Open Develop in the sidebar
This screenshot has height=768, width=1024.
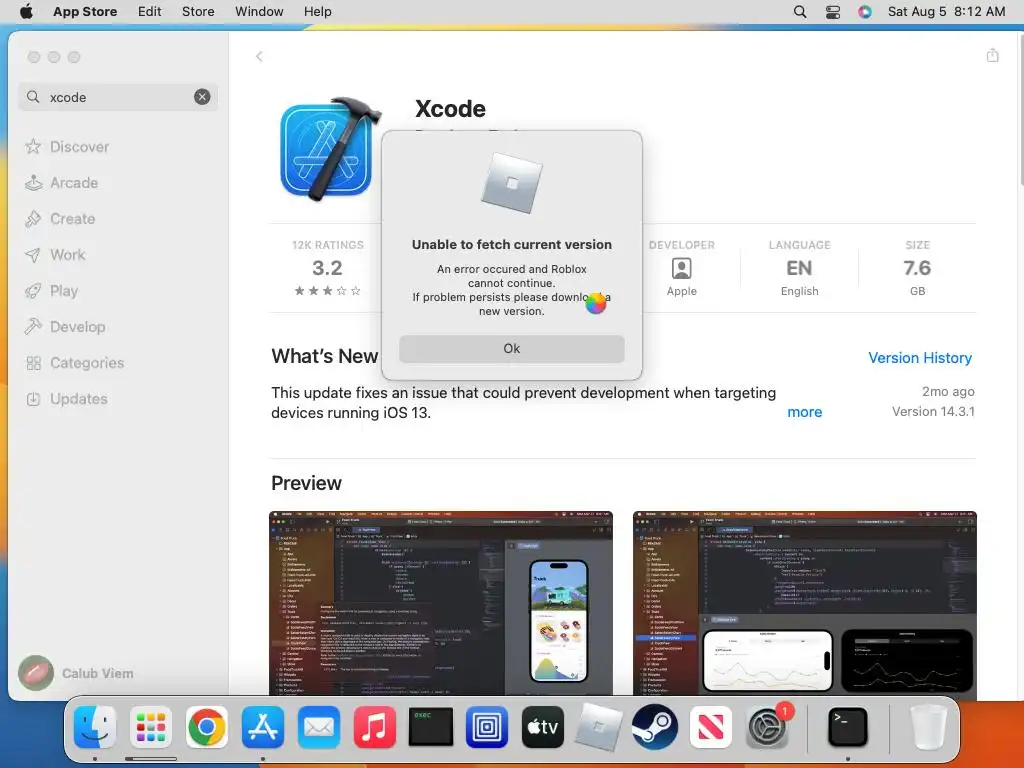pos(65,327)
